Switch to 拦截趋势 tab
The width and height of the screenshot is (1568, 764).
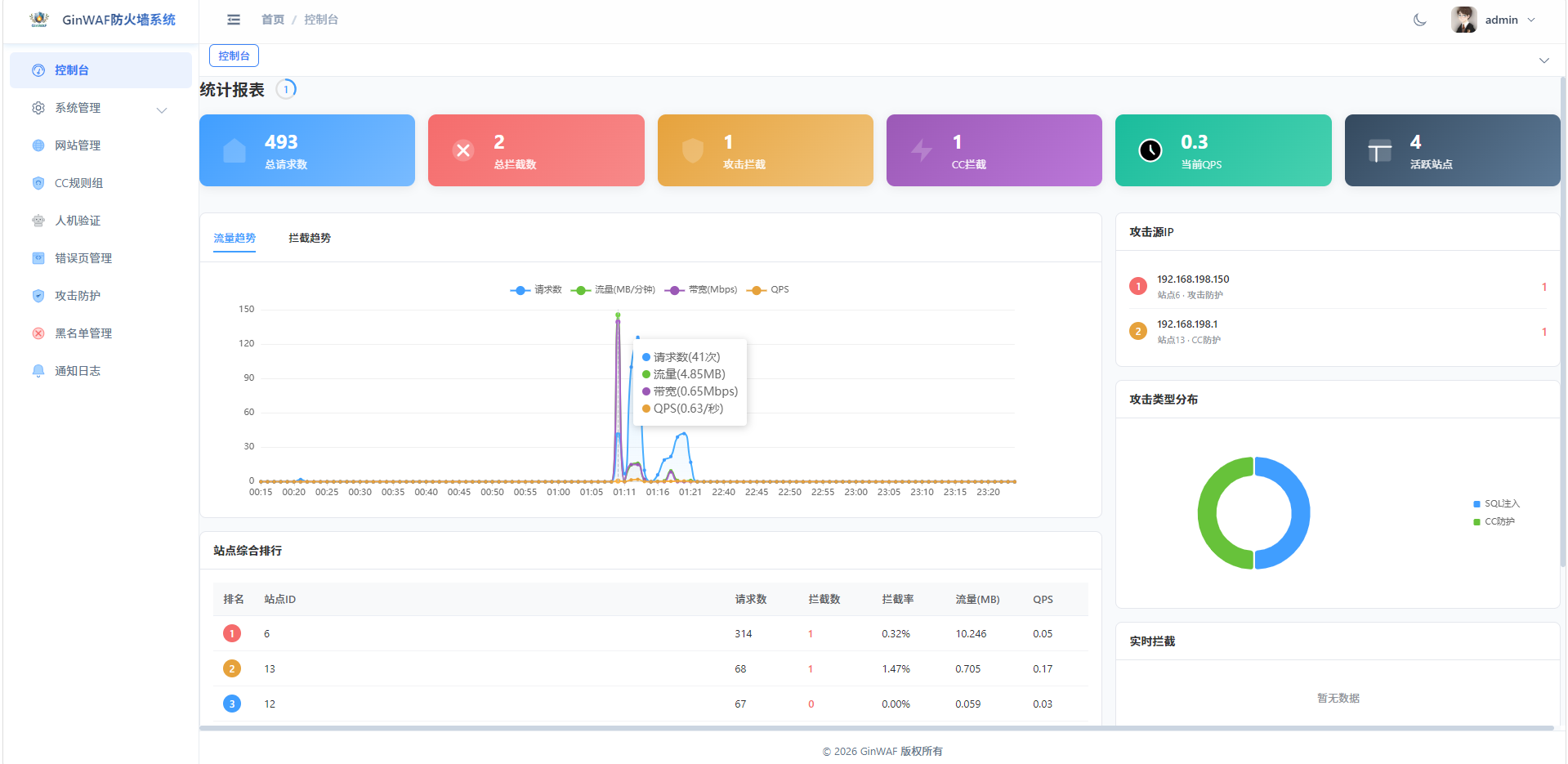point(310,238)
